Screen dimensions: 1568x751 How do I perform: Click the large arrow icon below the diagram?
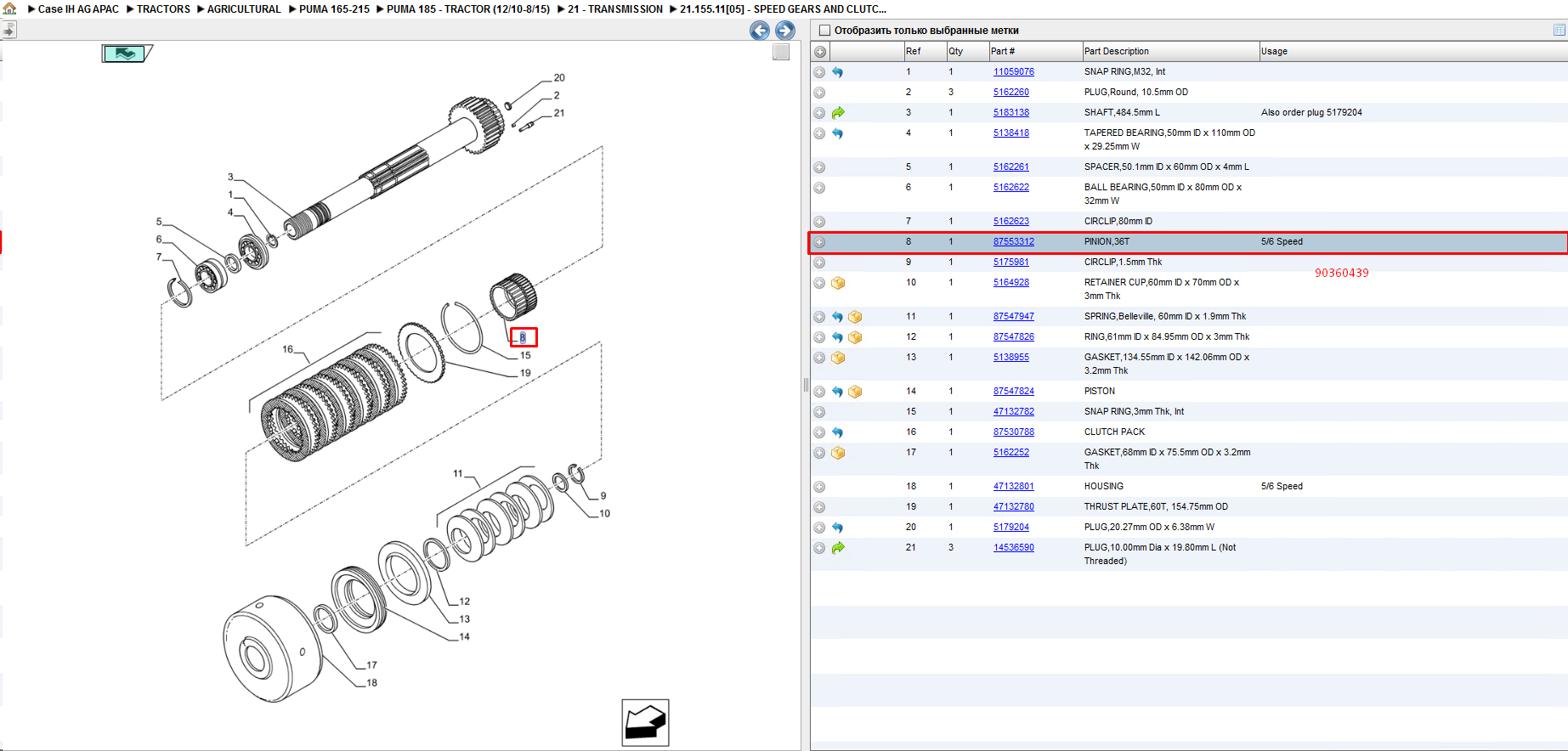click(x=645, y=723)
